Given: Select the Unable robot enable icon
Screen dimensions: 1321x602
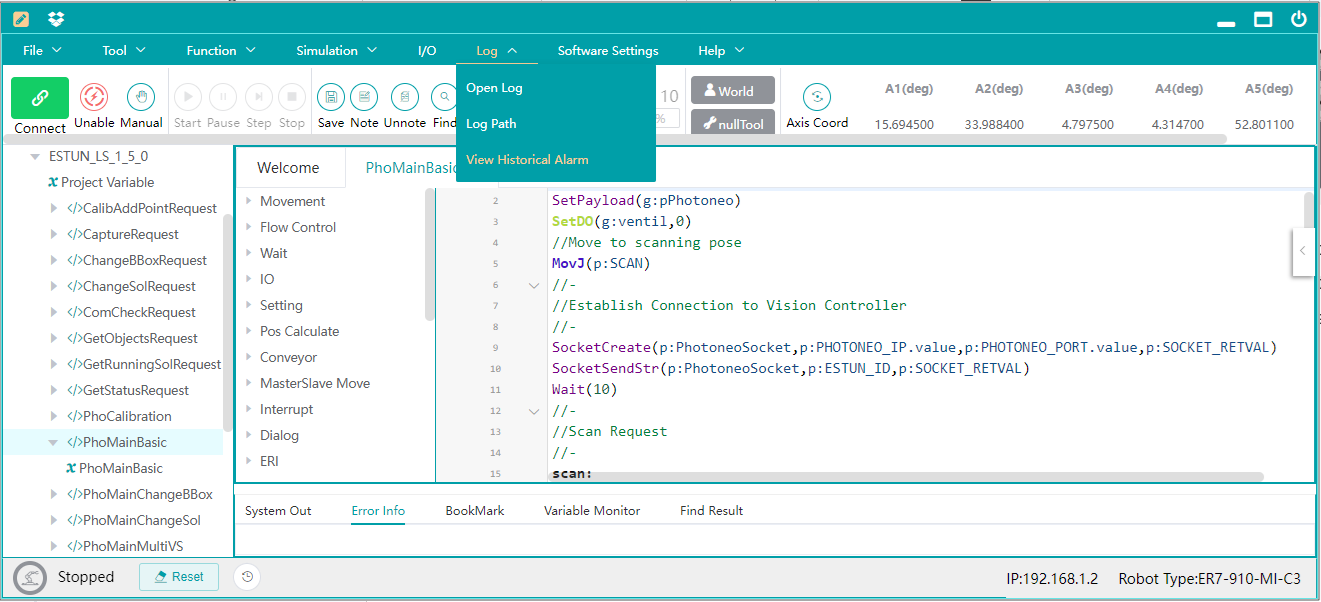Looking at the screenshot, I should 94,97.
